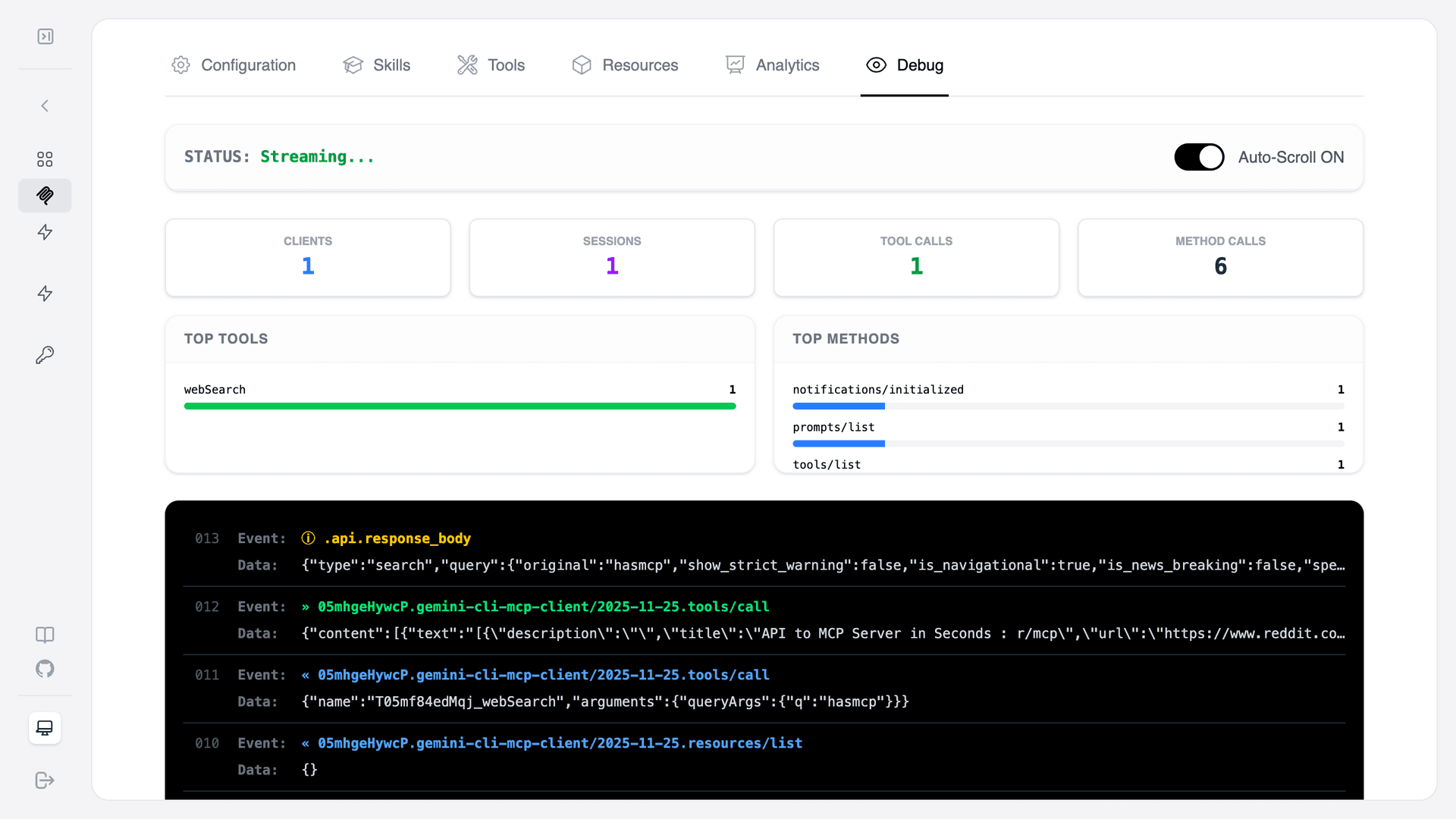Click the logout icon at the bottom
1456x819 pixels.
[x=45, y=780]
